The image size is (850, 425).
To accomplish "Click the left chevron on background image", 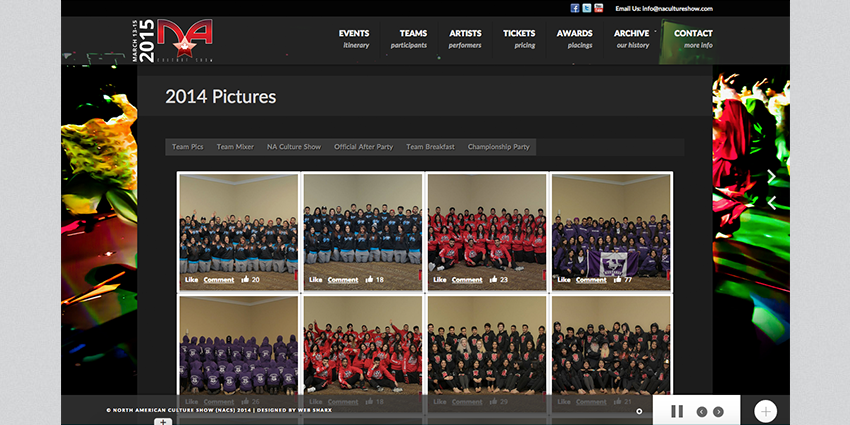I will (771, 203).
